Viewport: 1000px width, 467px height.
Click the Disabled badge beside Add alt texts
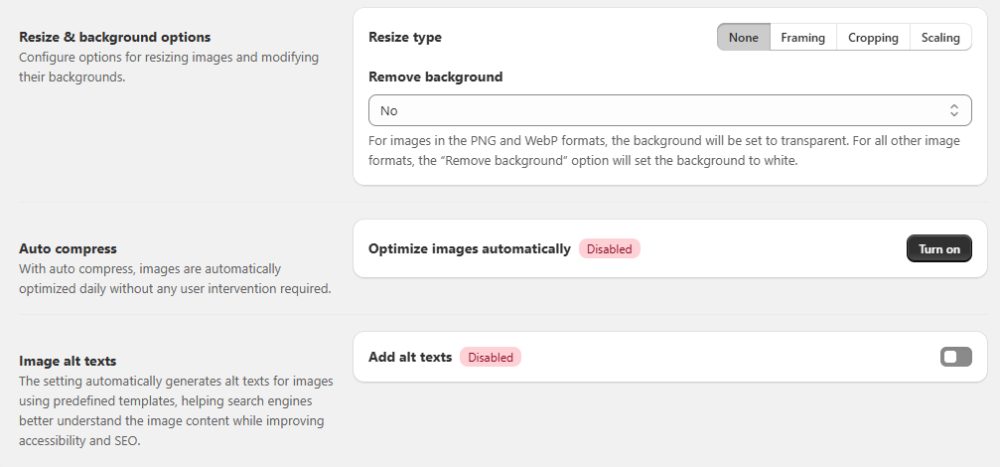490,357
